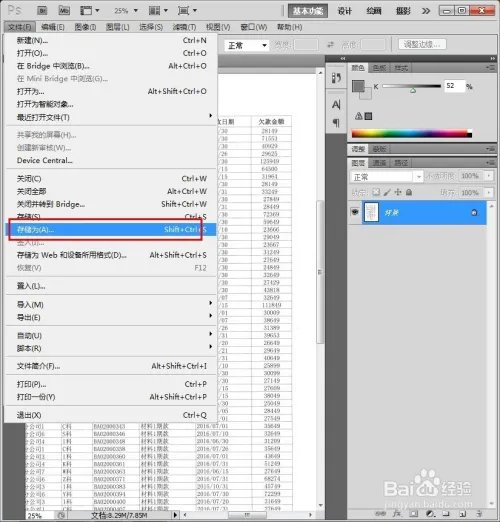The height and width of the screenshot is (522, 500).
Task: Expand more workspaces with >> arrows
Action: pos(426,11)
